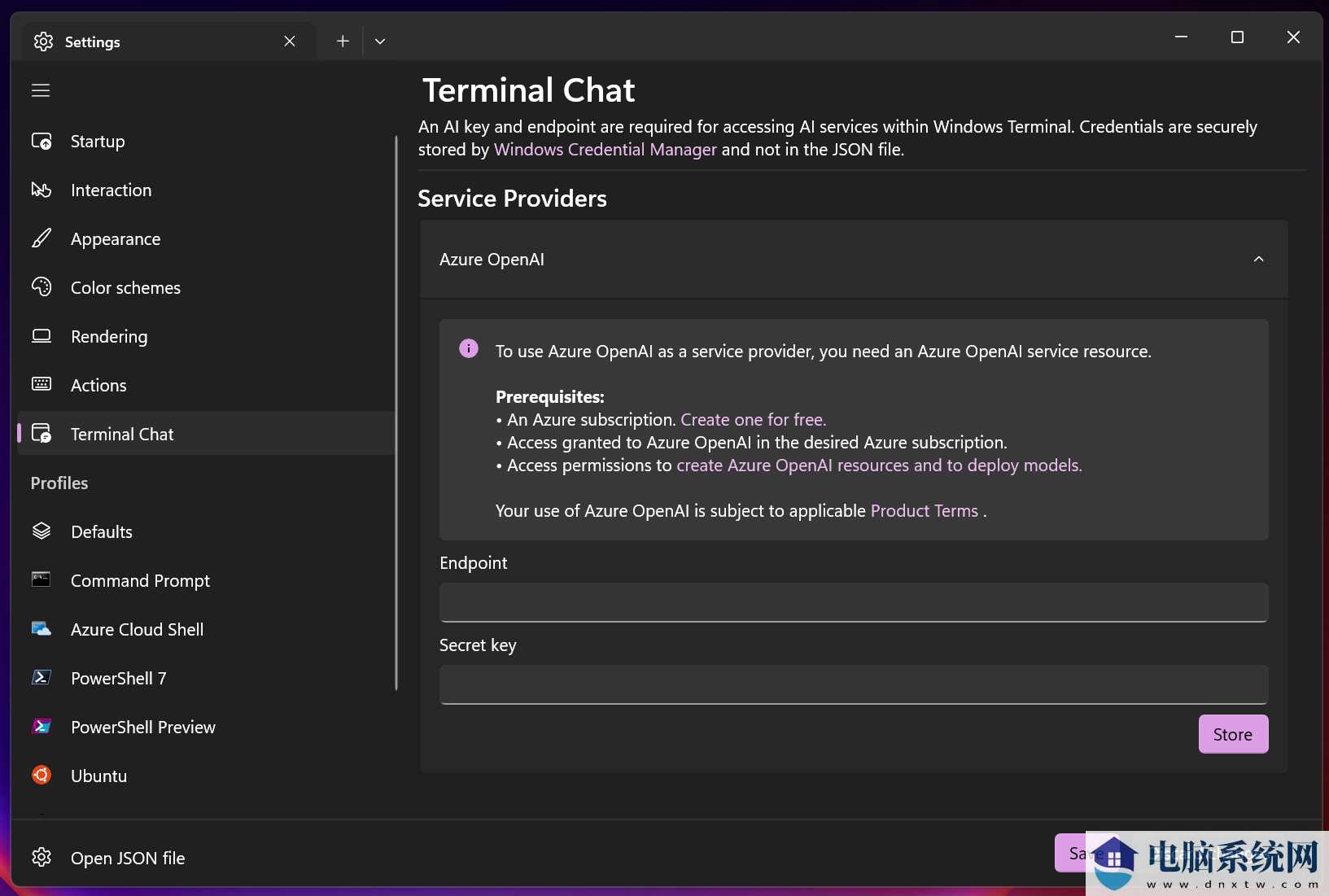Click the Rendering monitor icon

pyautogui.click(x=42, y=336)
